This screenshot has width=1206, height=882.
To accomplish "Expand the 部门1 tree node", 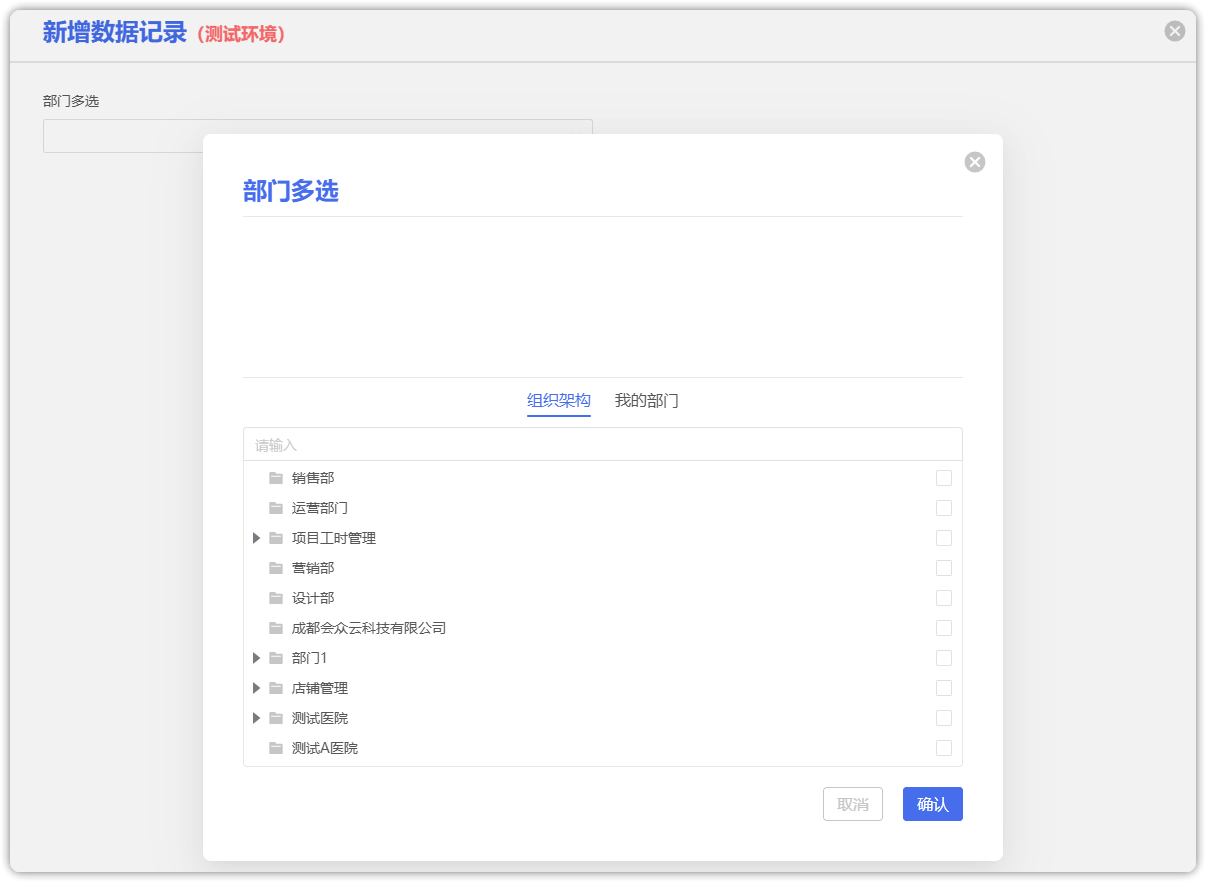I will coord(256,658).
